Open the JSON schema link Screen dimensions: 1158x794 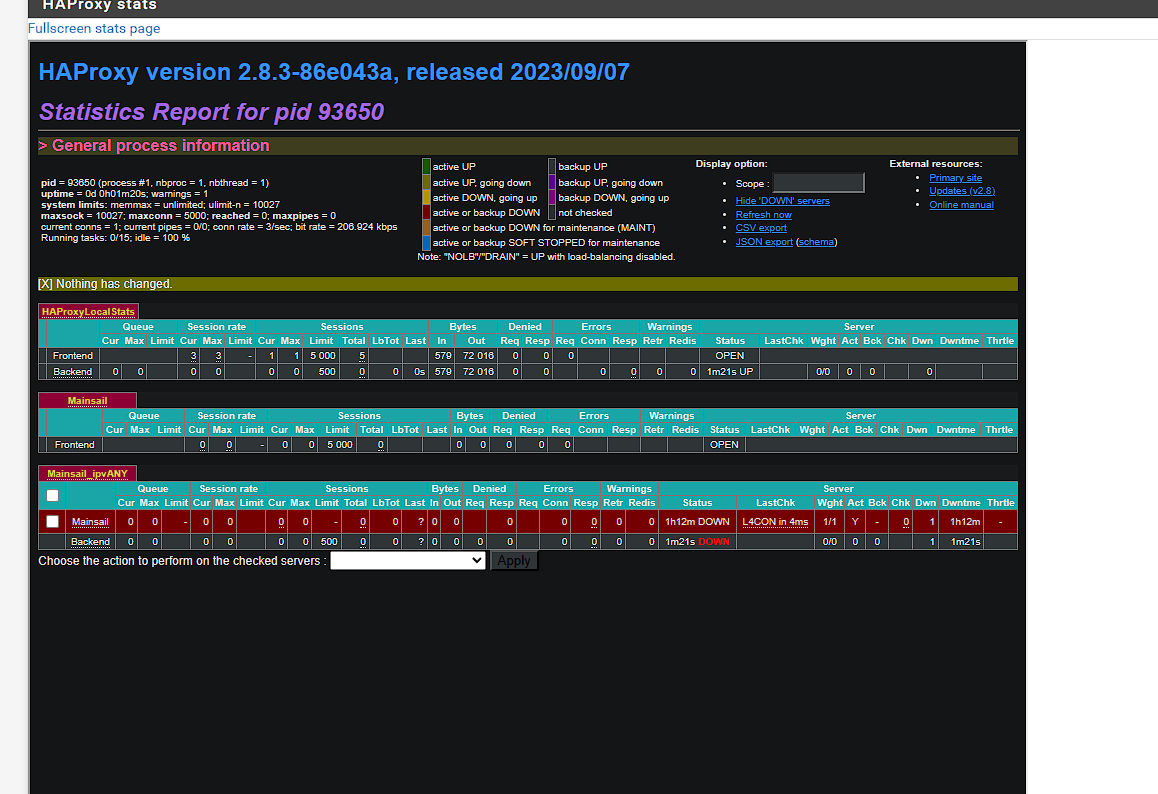pos(816,242)
